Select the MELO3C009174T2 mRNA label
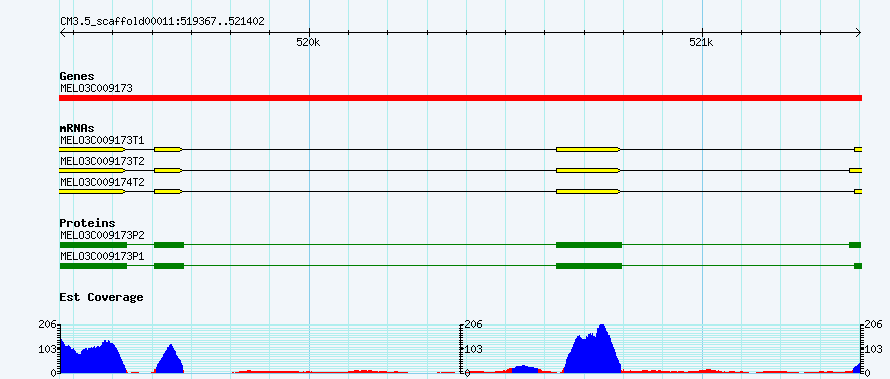 point(102,183)
